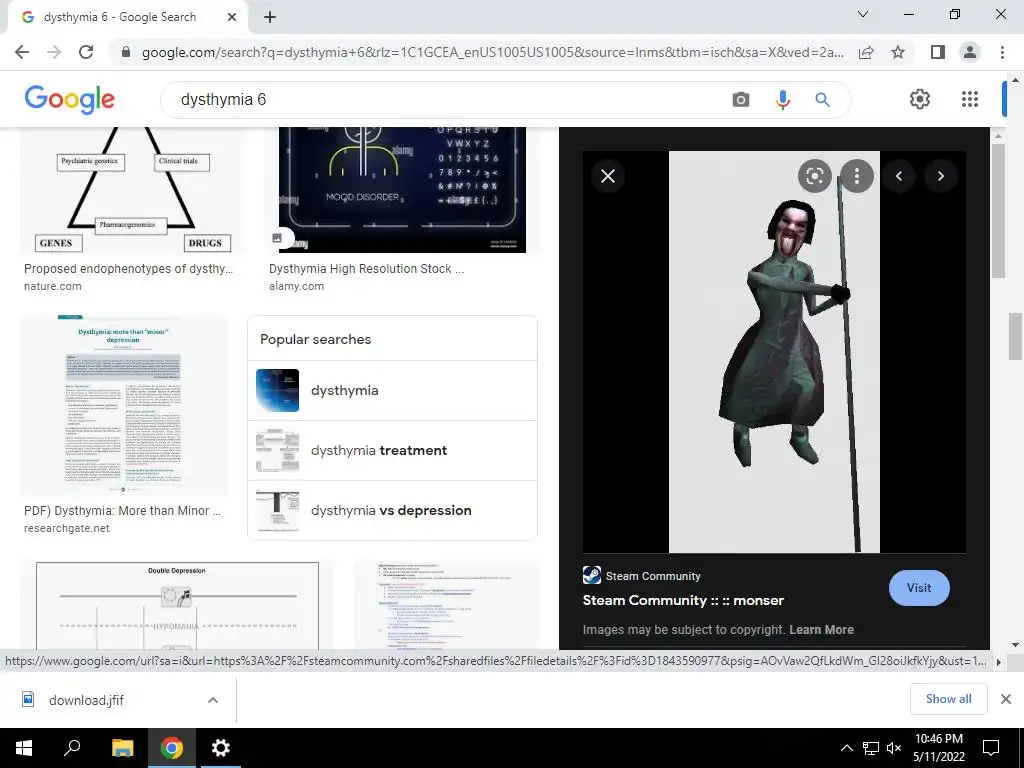Image resolution: width=1024 pixels, height=768 pixels.
Task: Click the page vertical scrollbar thumb
Action: 1014,336
